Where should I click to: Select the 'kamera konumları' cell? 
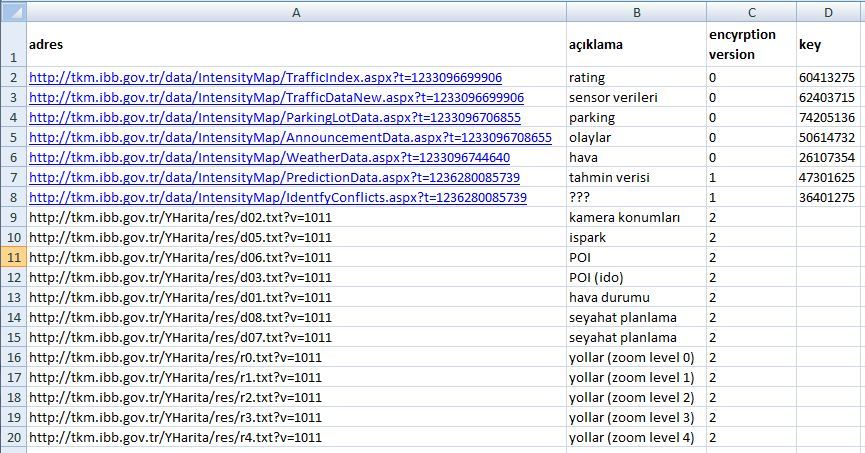[637, 217]
